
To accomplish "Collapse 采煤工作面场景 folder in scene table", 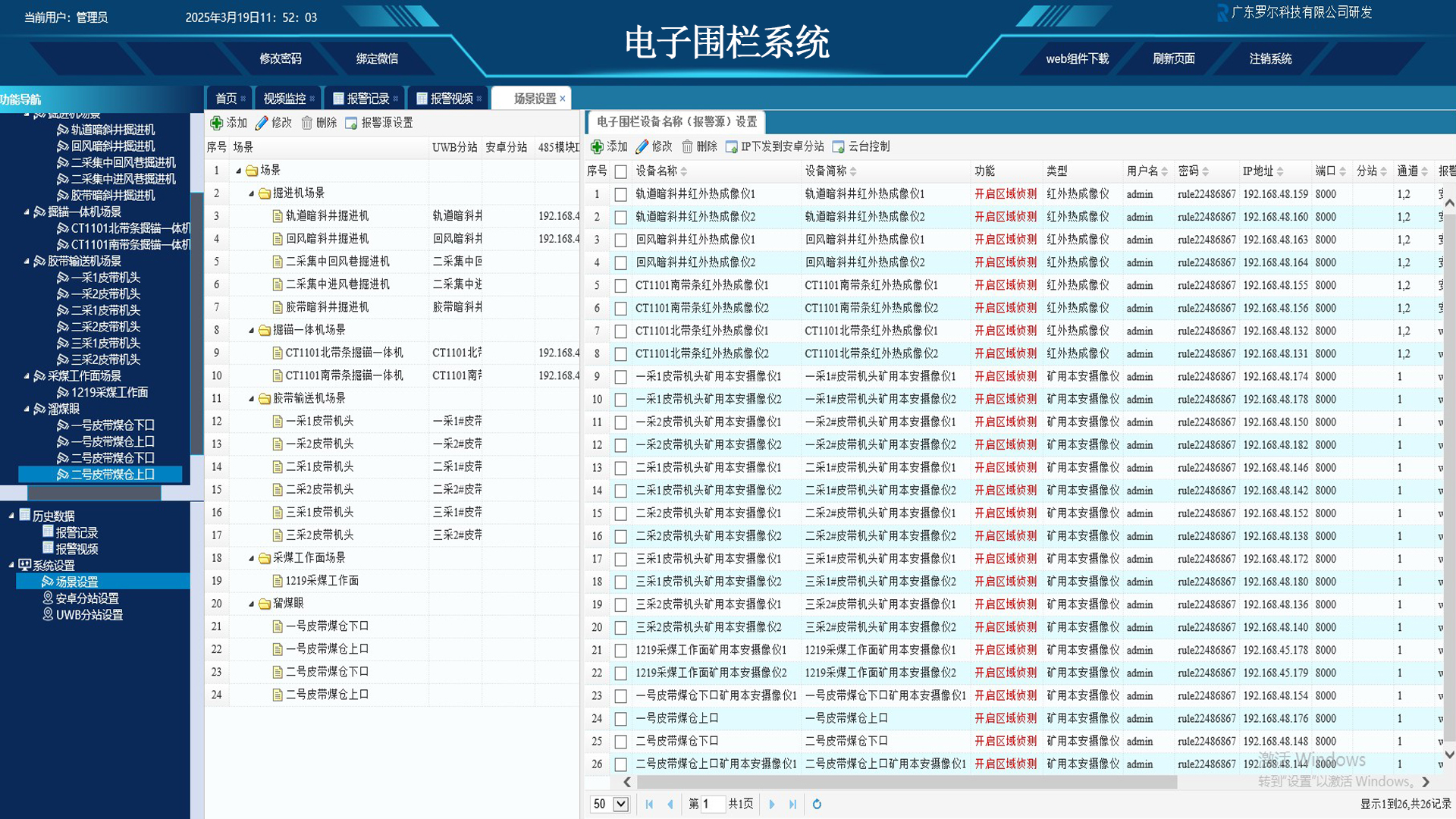I will (251, 558).
